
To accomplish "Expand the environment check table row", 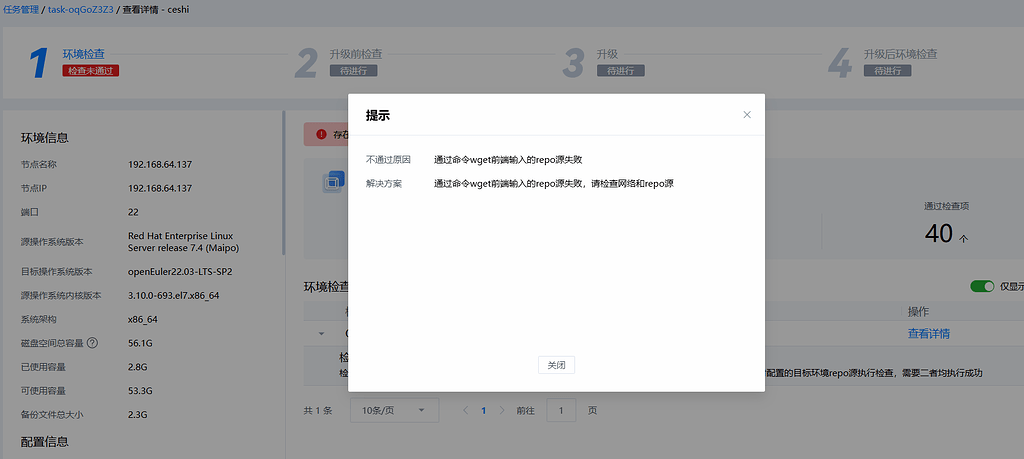I will 321,334.
